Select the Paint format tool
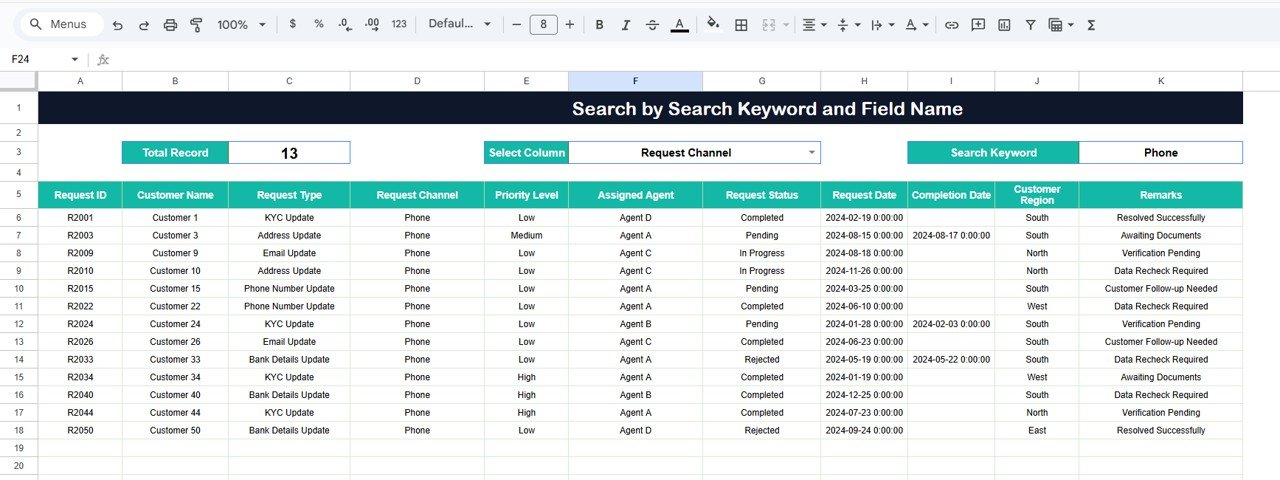The height and width of the screenshot is (480, 1280). coord(196,25)
